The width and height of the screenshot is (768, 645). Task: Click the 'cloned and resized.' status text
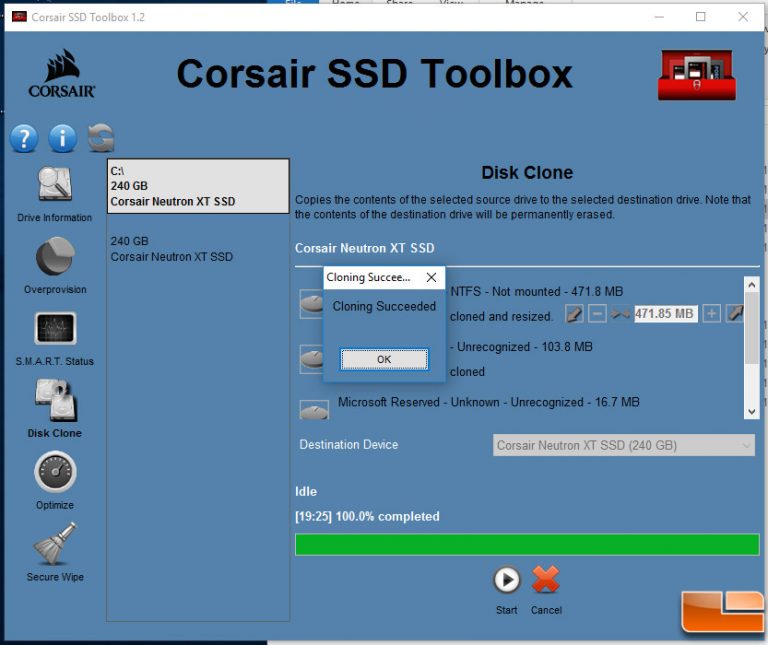point(501,316)
